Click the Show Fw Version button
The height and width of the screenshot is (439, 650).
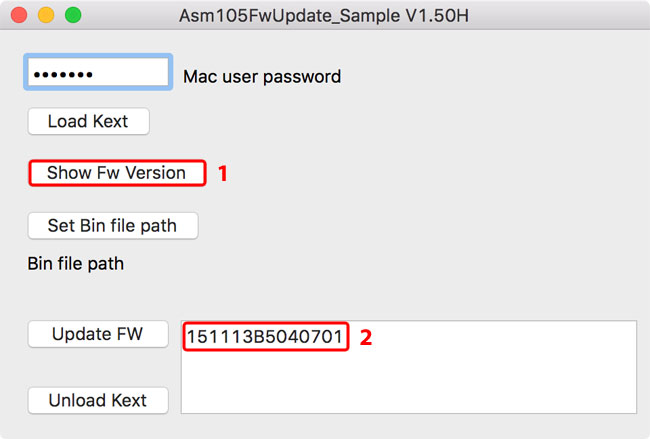(x=116, y=173)
